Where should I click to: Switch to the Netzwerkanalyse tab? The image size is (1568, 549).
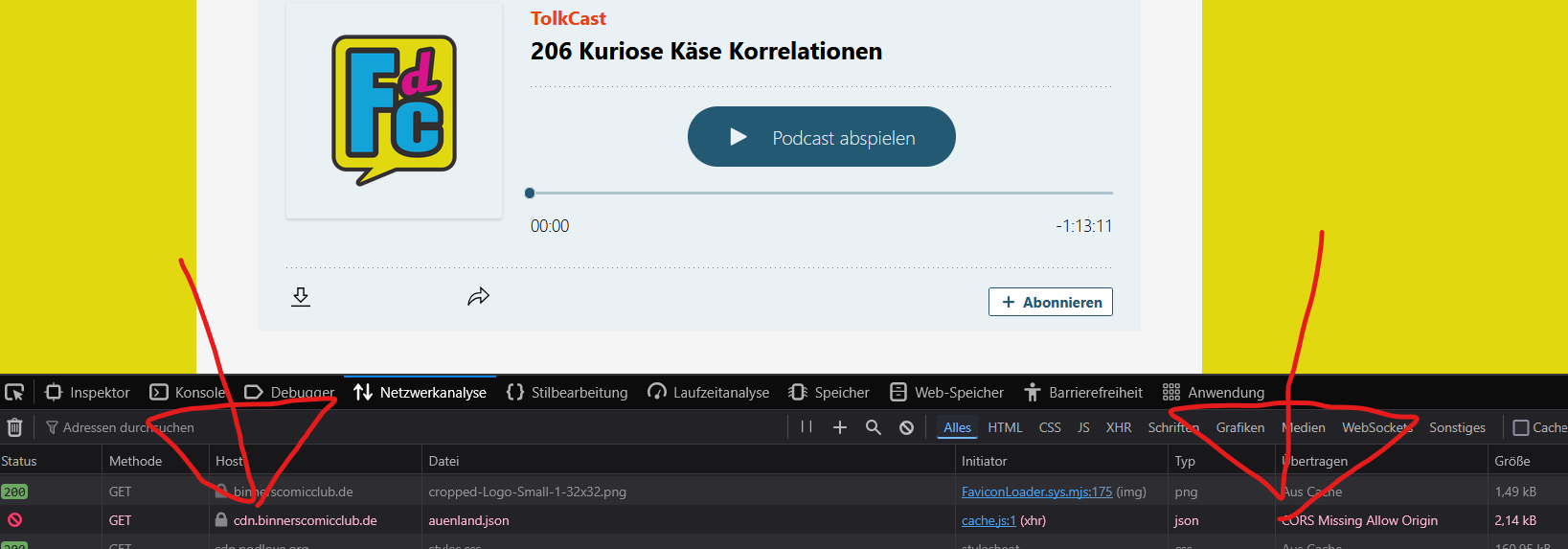[x=420, y=392]
